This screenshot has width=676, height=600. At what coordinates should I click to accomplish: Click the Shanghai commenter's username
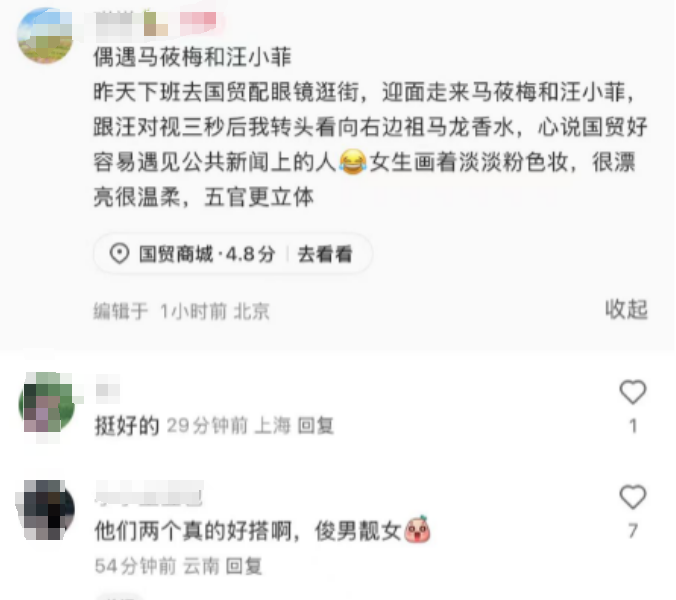pyautogui.click(x=107, y=389)
